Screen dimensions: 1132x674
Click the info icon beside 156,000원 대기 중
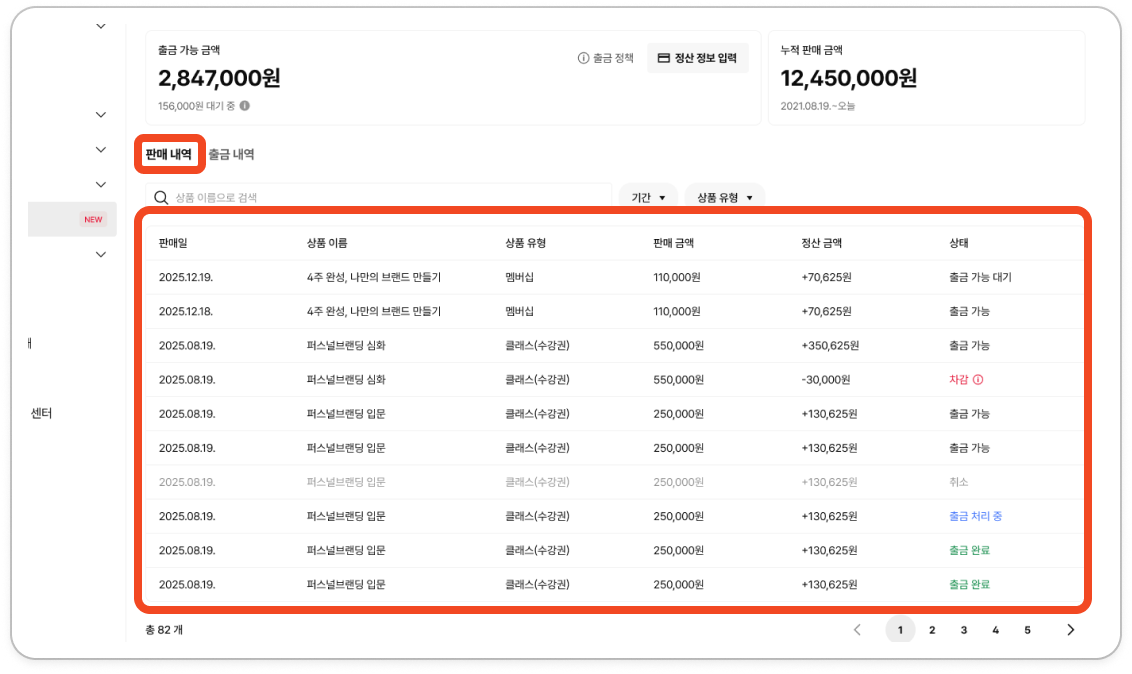pos(245,106)
